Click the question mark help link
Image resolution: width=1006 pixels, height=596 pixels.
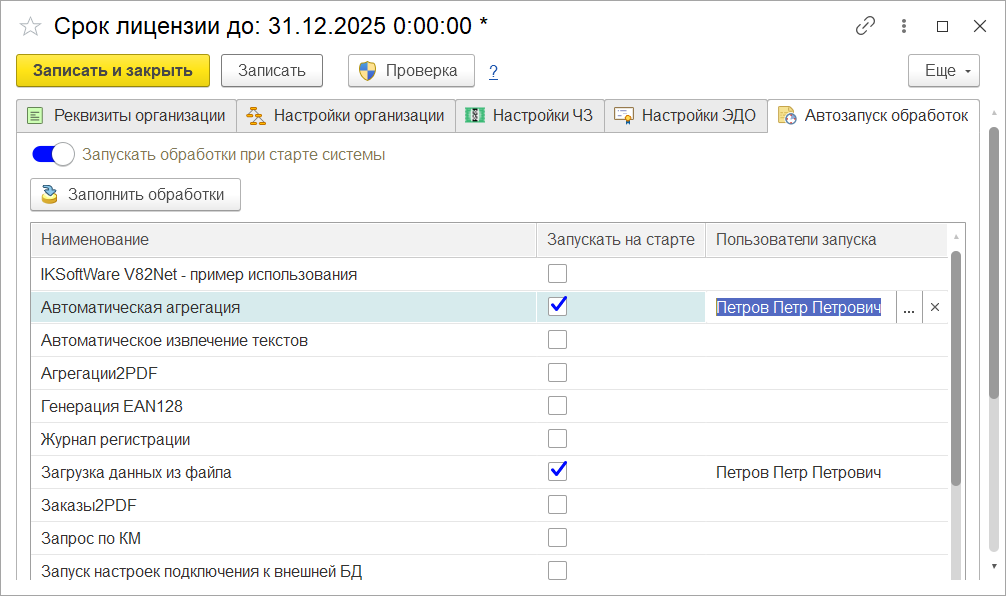point(493,71)
